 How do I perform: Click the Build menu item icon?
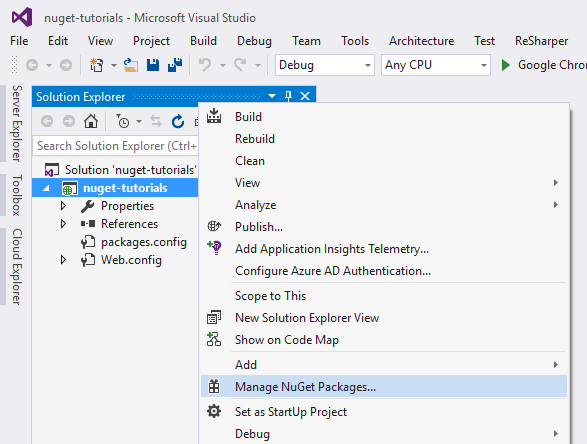click(214, 116)
